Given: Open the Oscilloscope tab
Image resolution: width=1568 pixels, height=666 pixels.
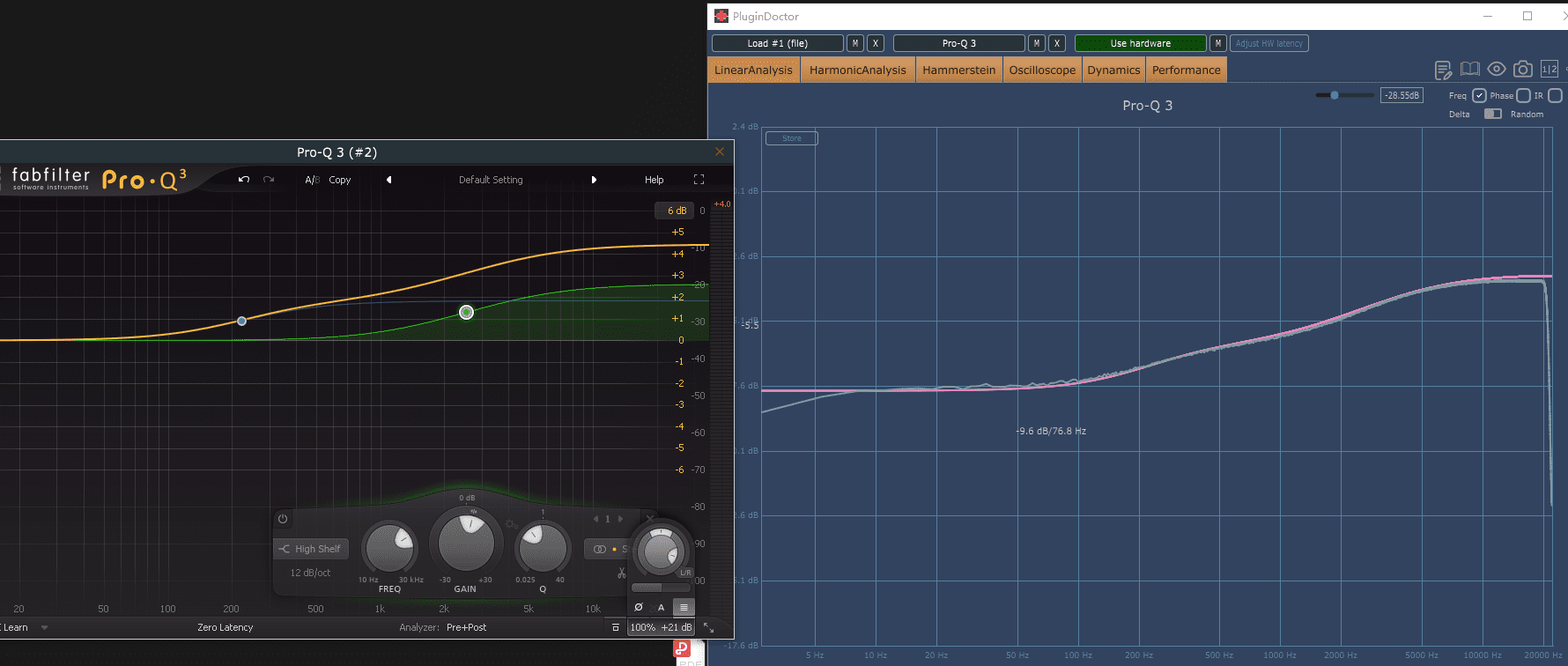Looking at the screenshot, I should [1042, 70].
